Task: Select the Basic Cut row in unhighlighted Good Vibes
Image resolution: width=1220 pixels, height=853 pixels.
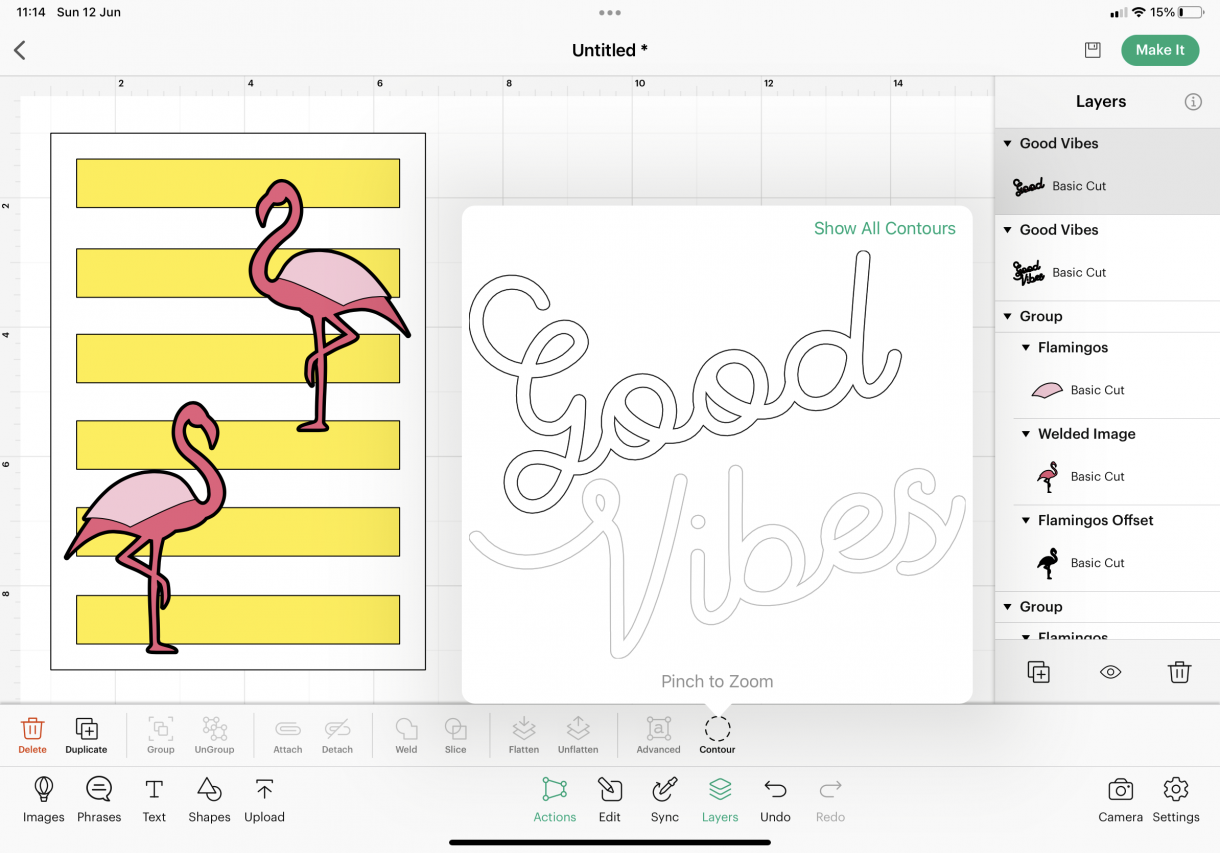Action: [1107, 272]
